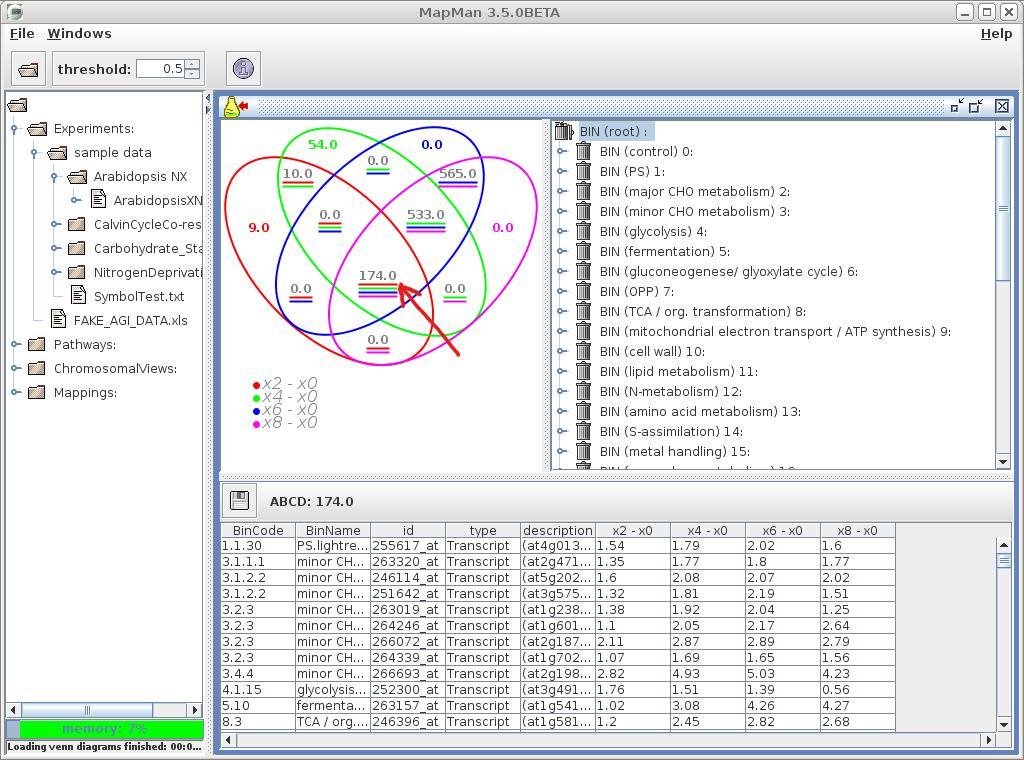Click the root folder icon atop tree
Viewport: 1024px width, 760px height.
pos(18,104)
